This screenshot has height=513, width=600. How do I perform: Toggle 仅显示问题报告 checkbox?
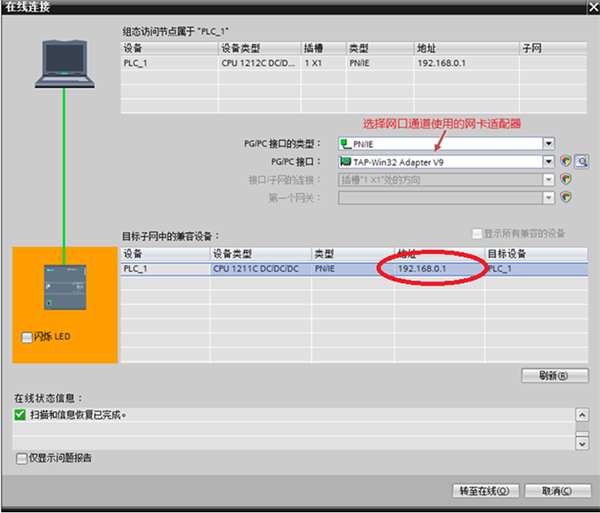(x=22, y=458)
